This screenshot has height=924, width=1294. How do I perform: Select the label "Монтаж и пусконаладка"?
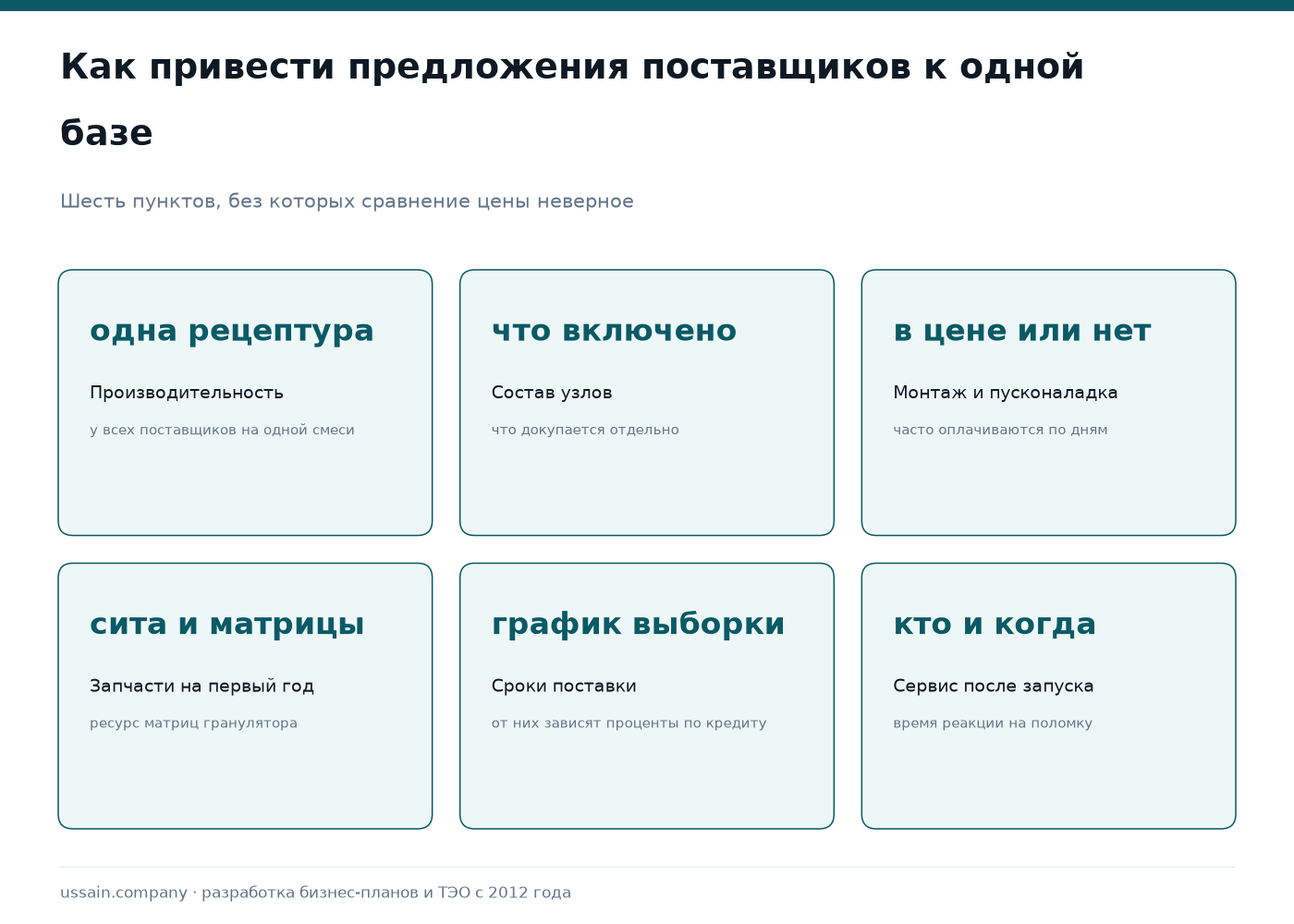point(1006,393)
